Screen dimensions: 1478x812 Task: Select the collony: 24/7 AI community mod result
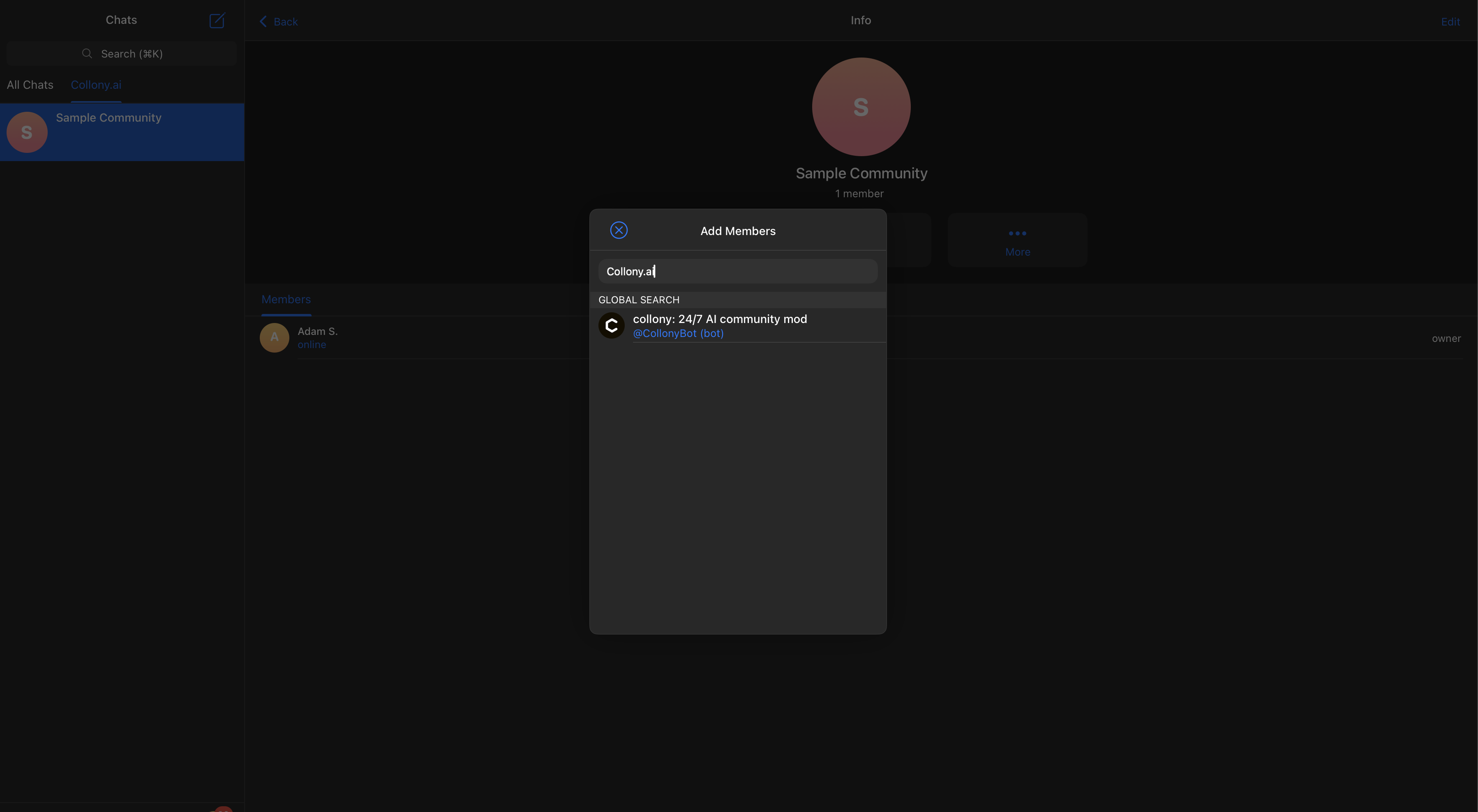(720, 319)
